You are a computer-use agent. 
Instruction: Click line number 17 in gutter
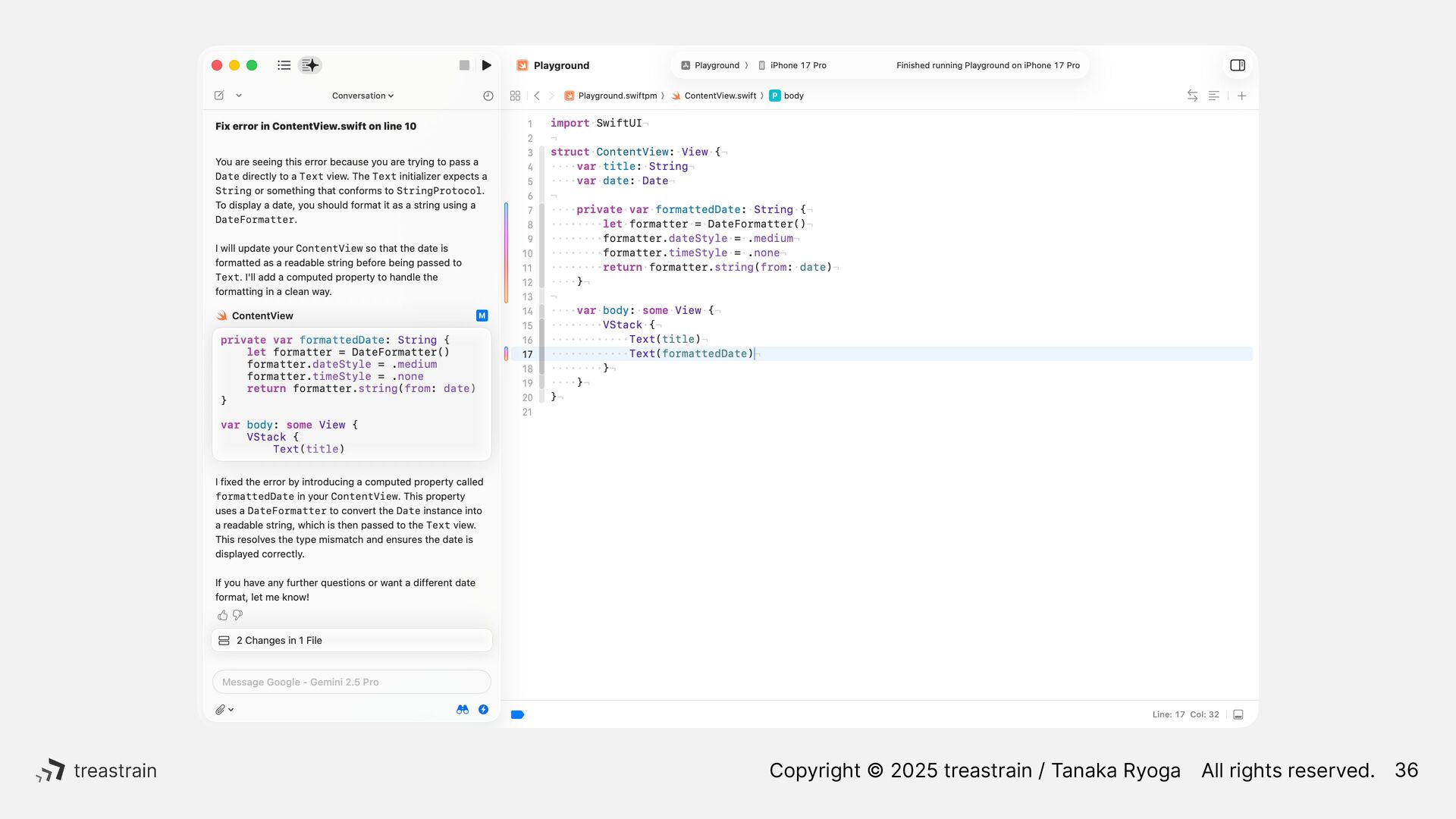[528, 354]
